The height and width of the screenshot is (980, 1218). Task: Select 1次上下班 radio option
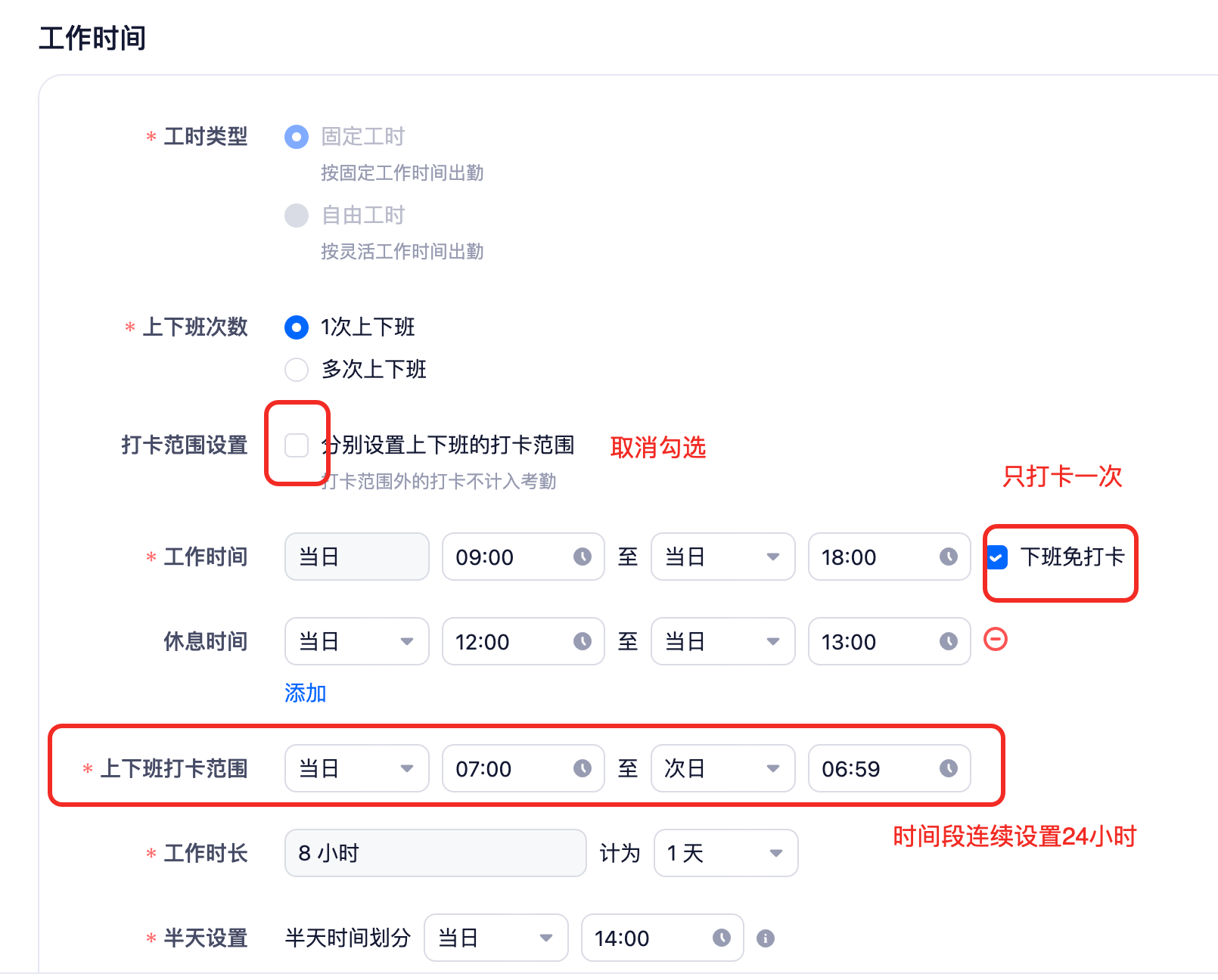[297, 327]
